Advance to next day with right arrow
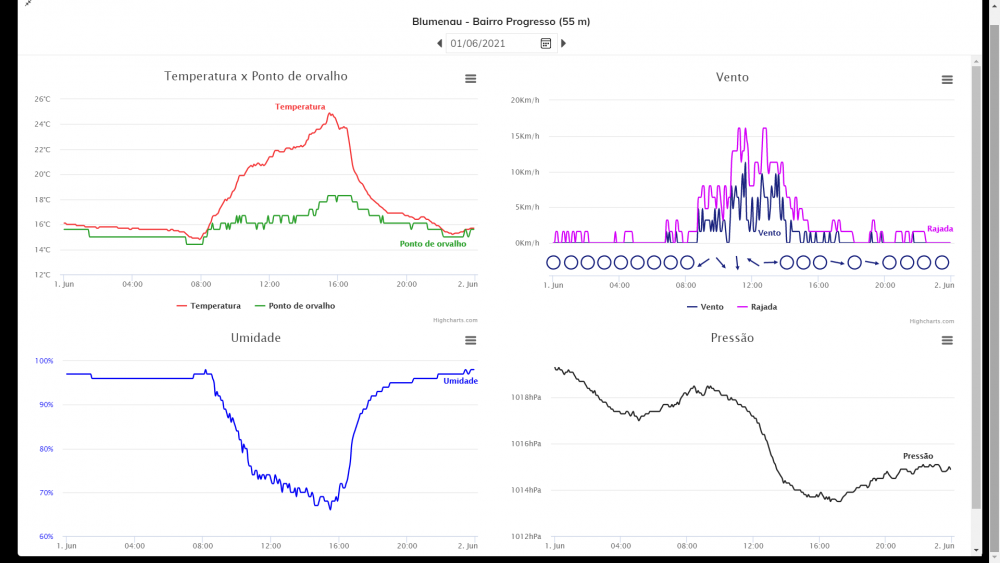The width and height of the screenshot is (1000, 563). click(x=563, y=43)
